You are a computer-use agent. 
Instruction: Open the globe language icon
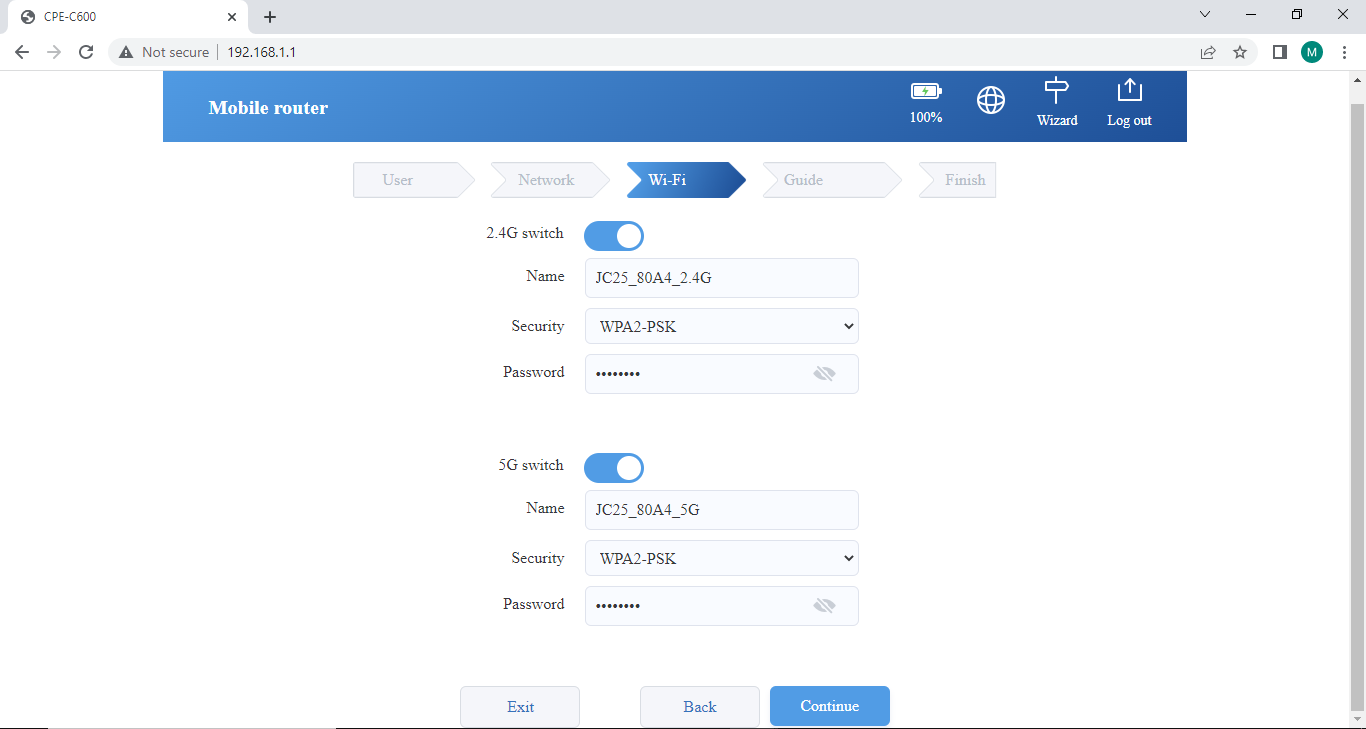pos(991,100)
